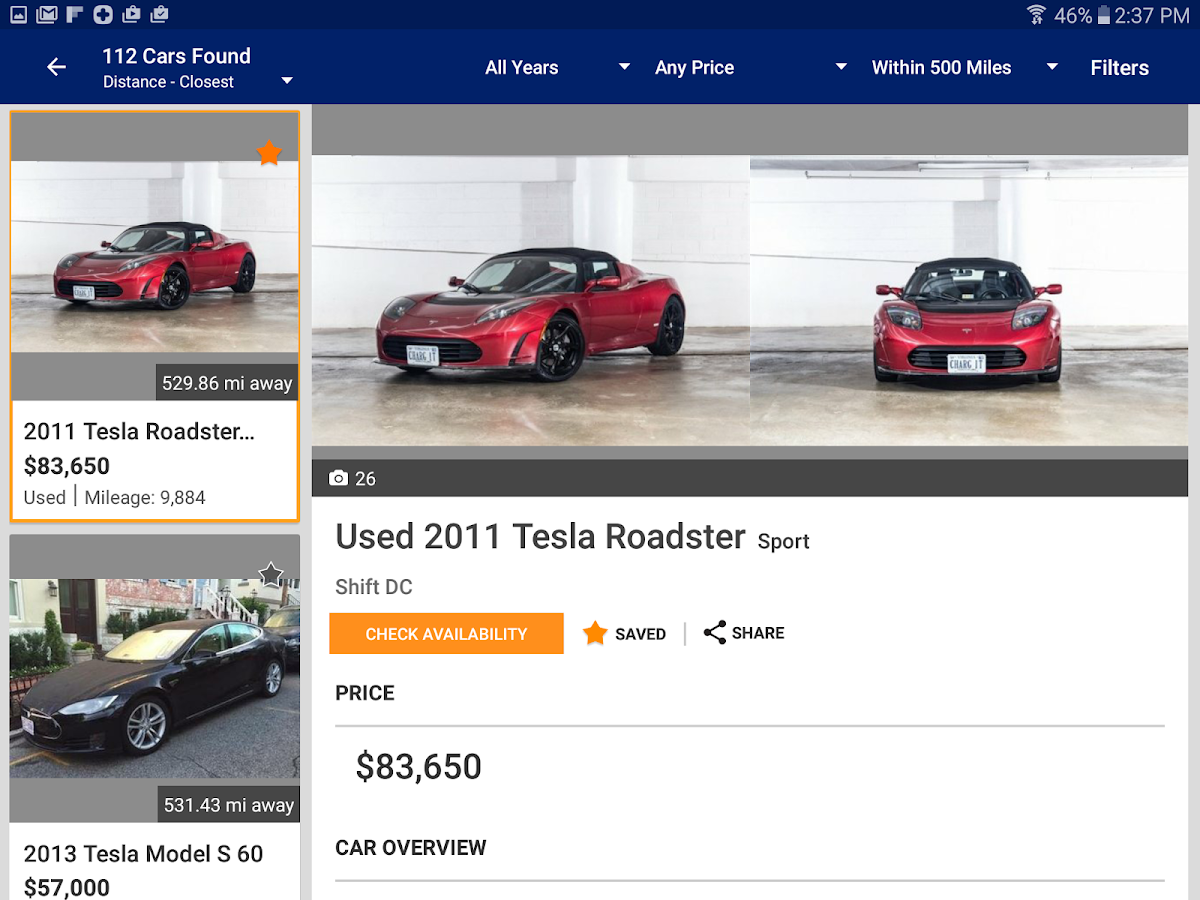Toggle the SAVED star in detail panel
1200x900 pixels.
point(595,633)
